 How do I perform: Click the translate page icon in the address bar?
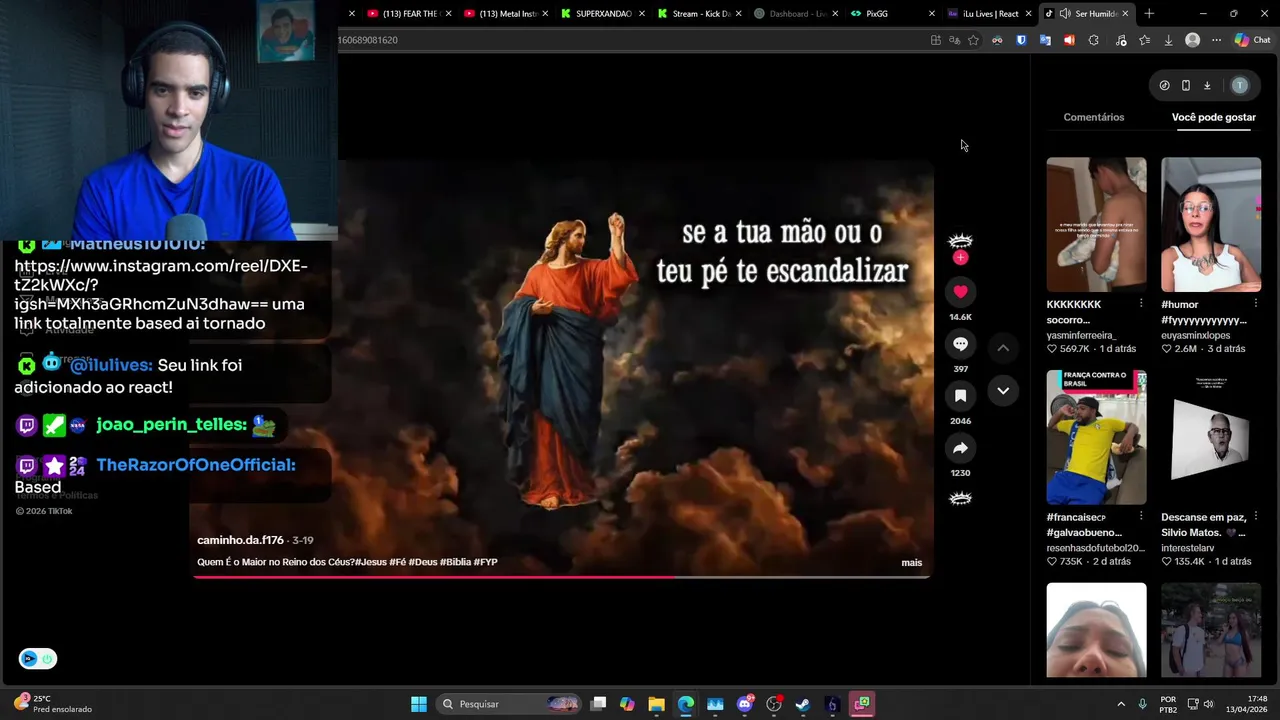pos(954,40)
